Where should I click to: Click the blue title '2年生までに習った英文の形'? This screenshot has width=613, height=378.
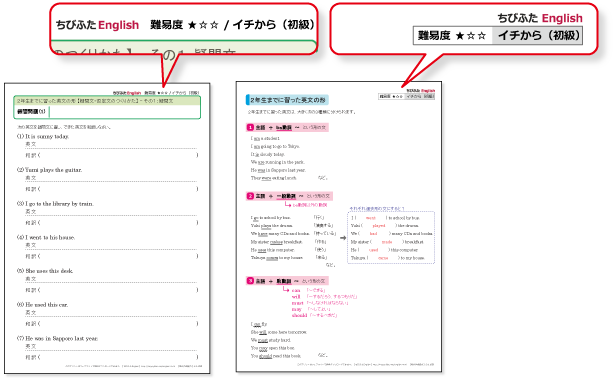(287, 100)
